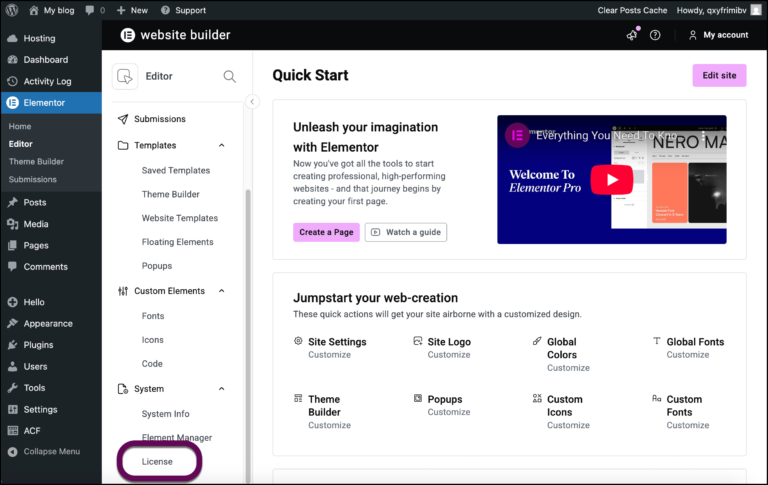Screen dimensions: 768x485
Task: Click the Templates folder icon
Action: (123, 146)
